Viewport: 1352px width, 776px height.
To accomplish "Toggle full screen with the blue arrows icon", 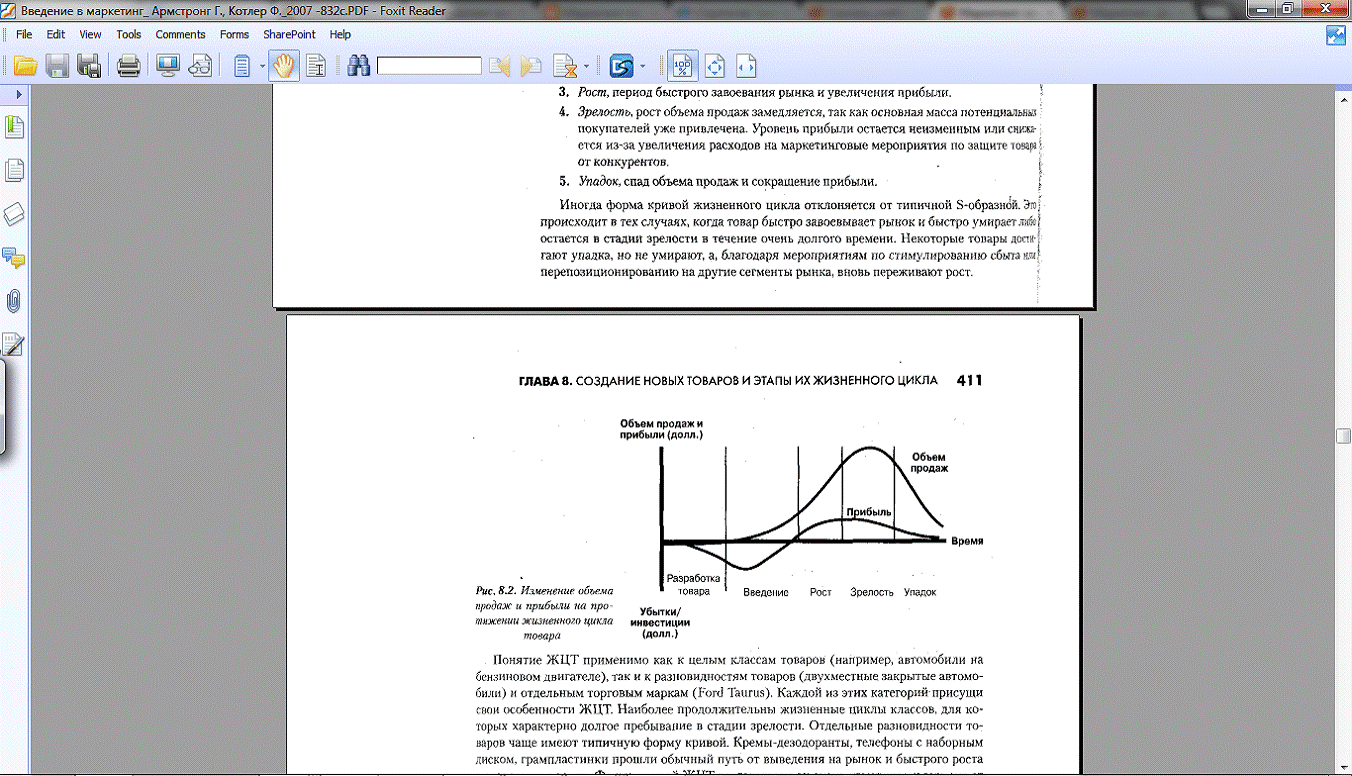I will (x=1336, y=36).
